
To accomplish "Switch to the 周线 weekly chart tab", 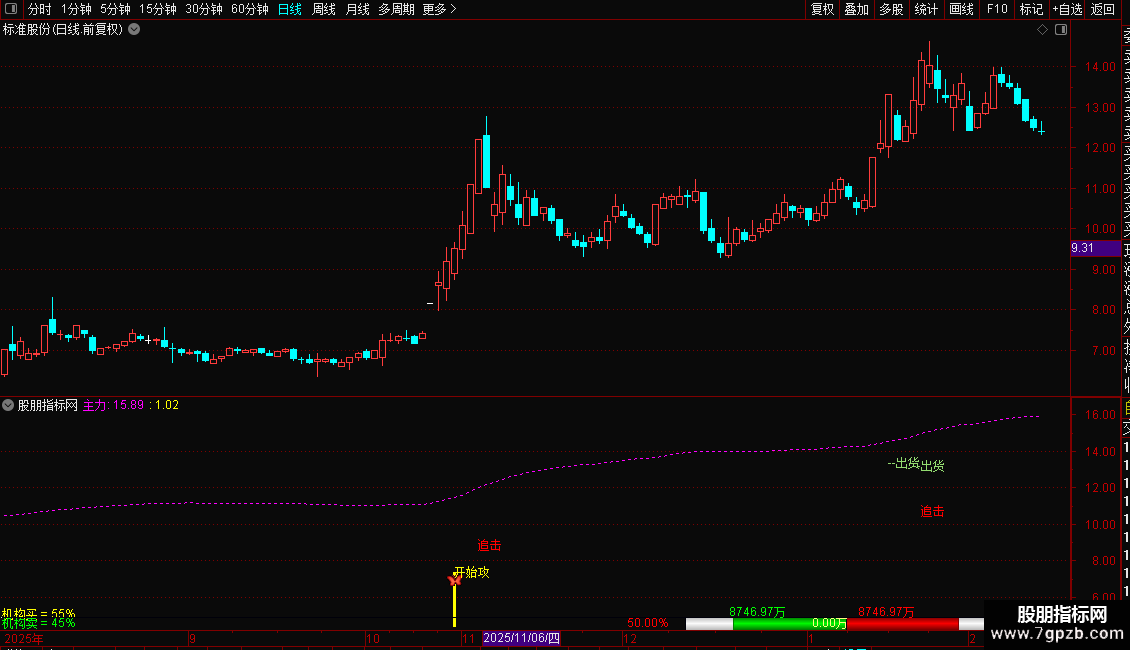I will click(324, 9).
